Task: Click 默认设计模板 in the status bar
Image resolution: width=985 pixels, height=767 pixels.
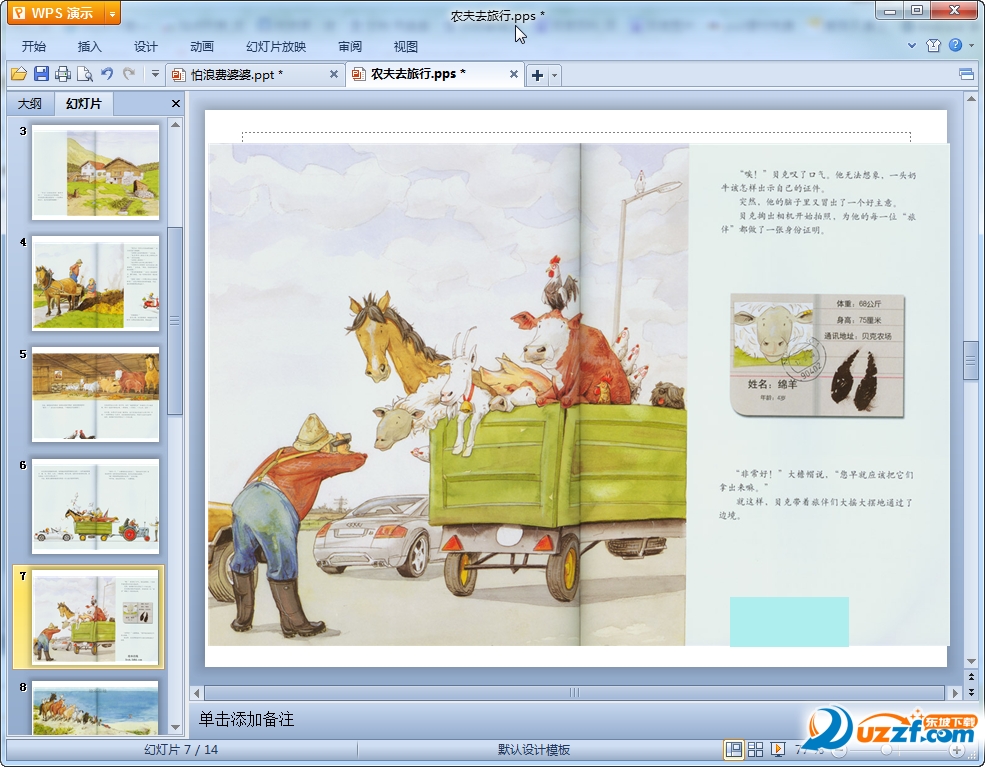Action: [534, 749]
